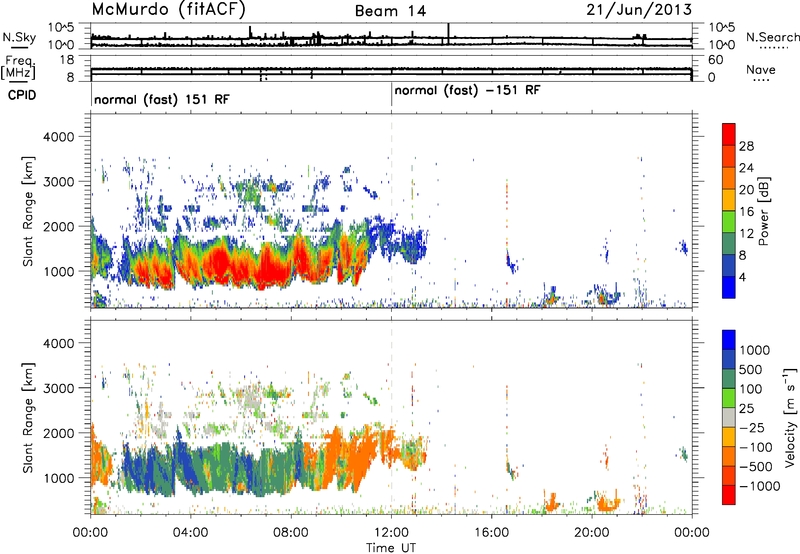Click the '3000' tick on velocity panel

click(x=58, y=388)
